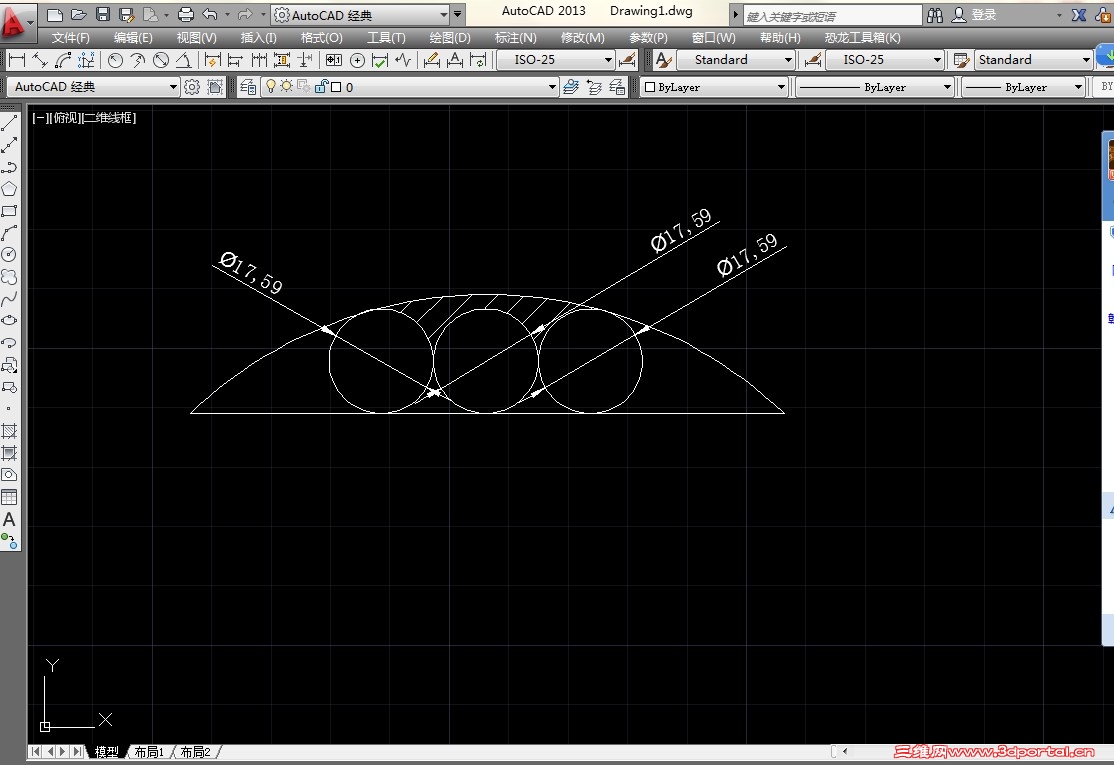Image resolution: width=1114 pixels, height=765 pixels.
Task: Click the [二维线框] visual style label
Action: 109,118
